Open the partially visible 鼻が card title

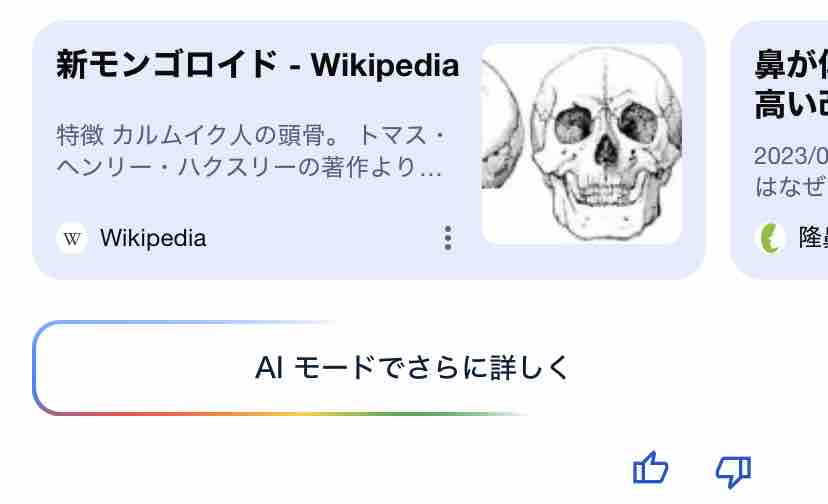pos(791,64)
